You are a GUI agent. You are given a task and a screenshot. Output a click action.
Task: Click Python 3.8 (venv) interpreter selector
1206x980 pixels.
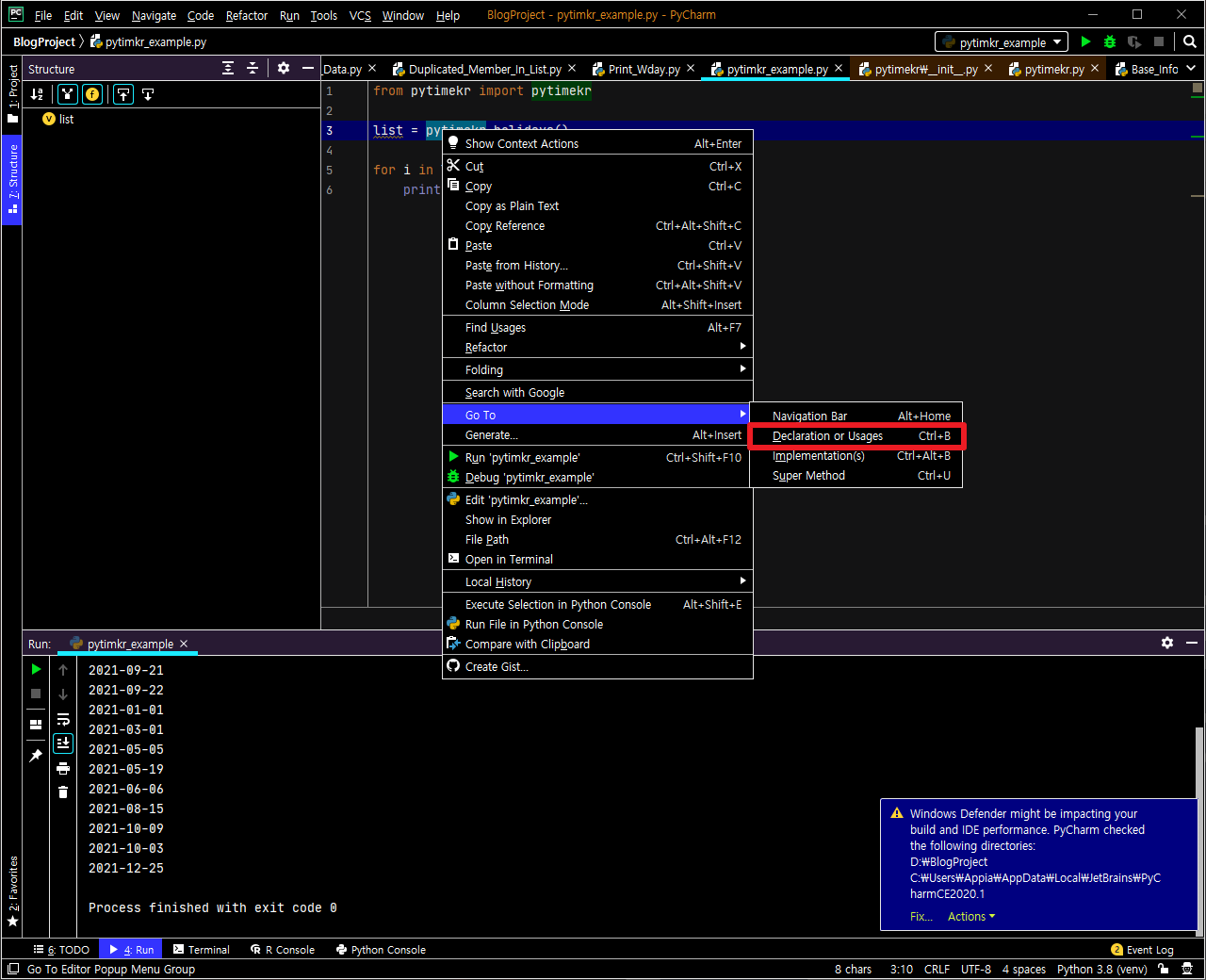pyautogui.click(x=1101, y=969)
